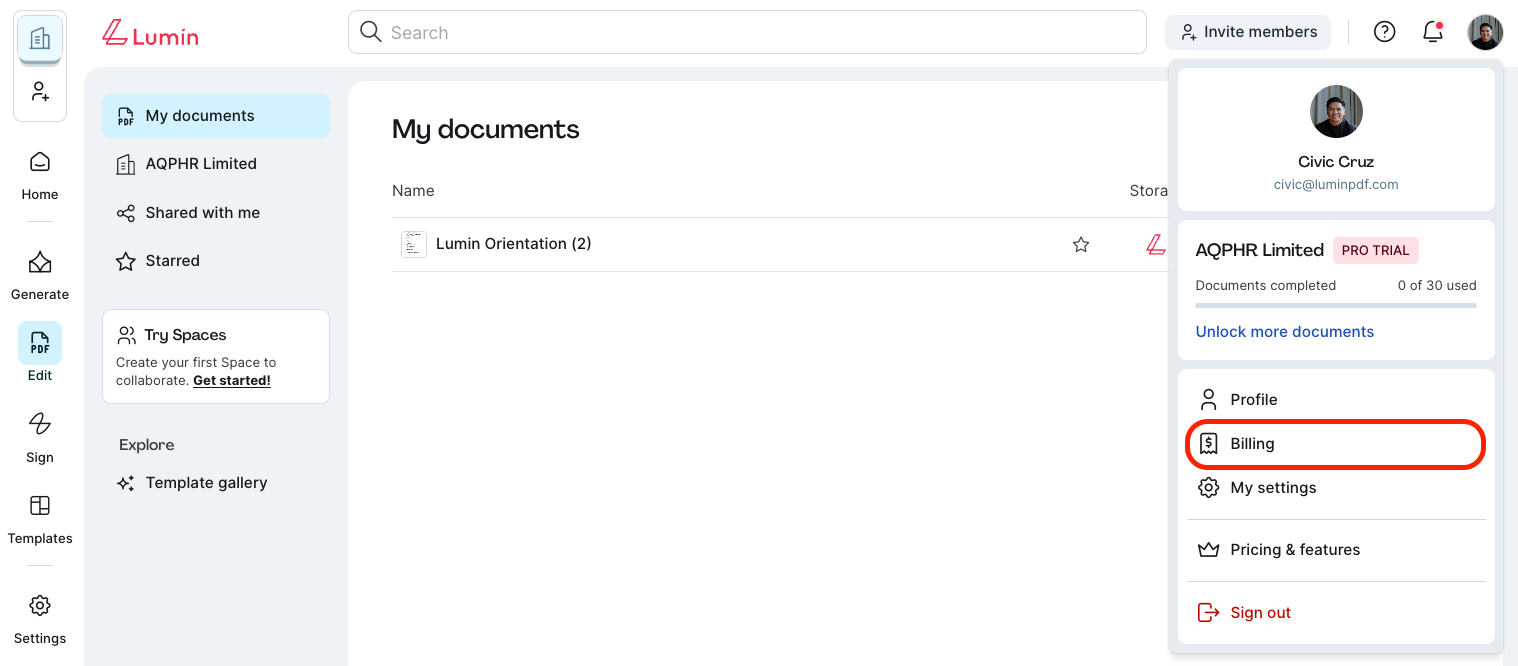Click the Lumin Orientation (2) file thumbnail
The height and width of the screenshot is (666, 1518).
[x=414, y=244]
